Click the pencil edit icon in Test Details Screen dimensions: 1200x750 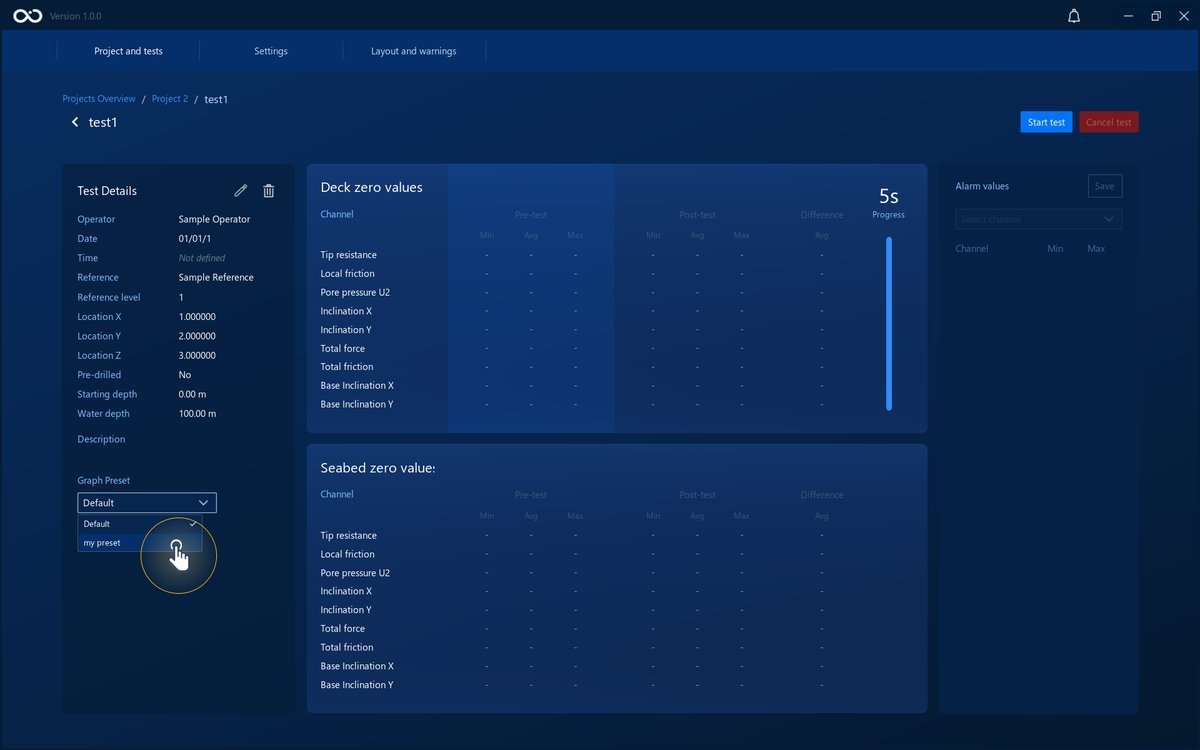point(240,191)
